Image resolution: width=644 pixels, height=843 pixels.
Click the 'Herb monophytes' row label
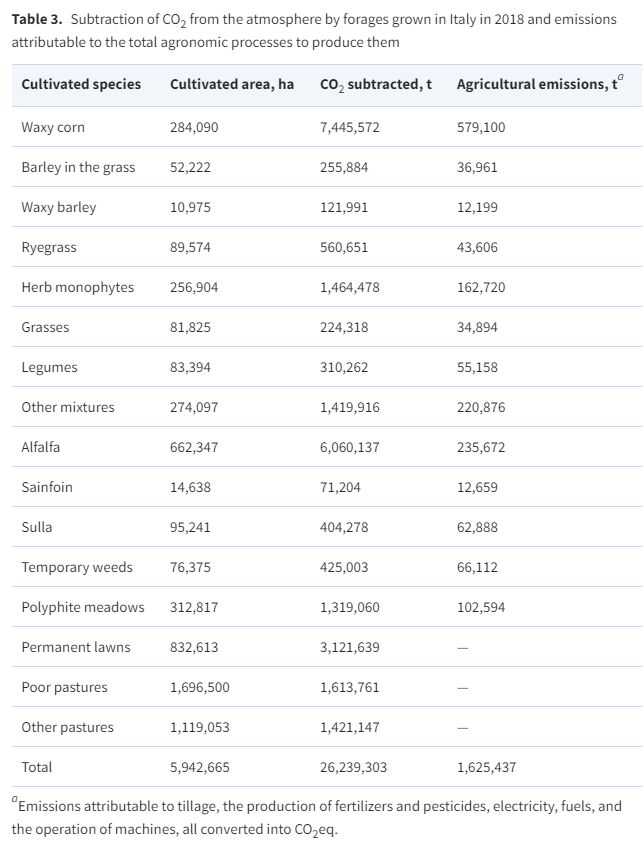coord(77,287)
